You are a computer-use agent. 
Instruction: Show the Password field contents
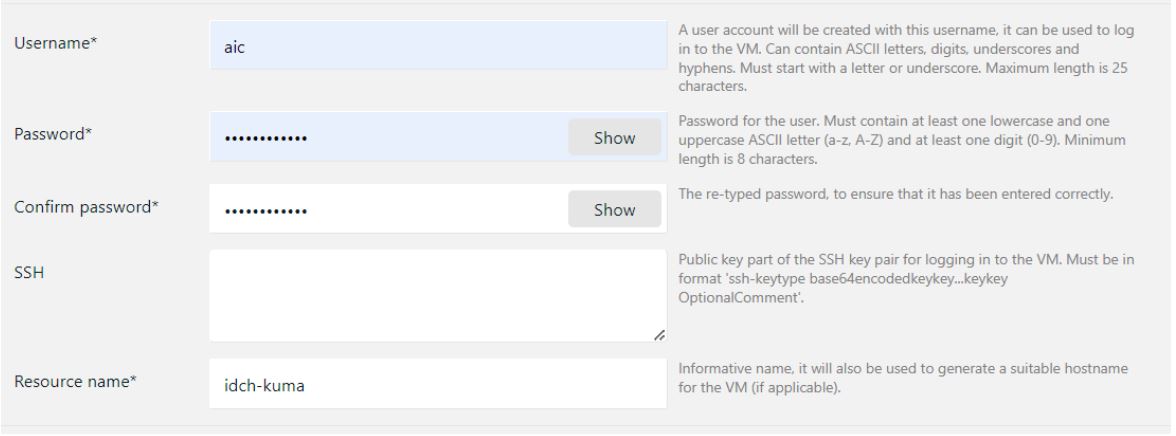(614, 138)
